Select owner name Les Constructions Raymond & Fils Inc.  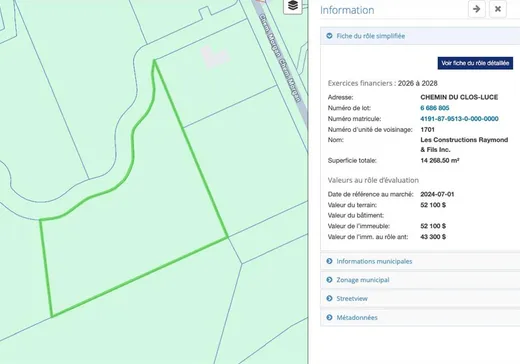(464, 145)
